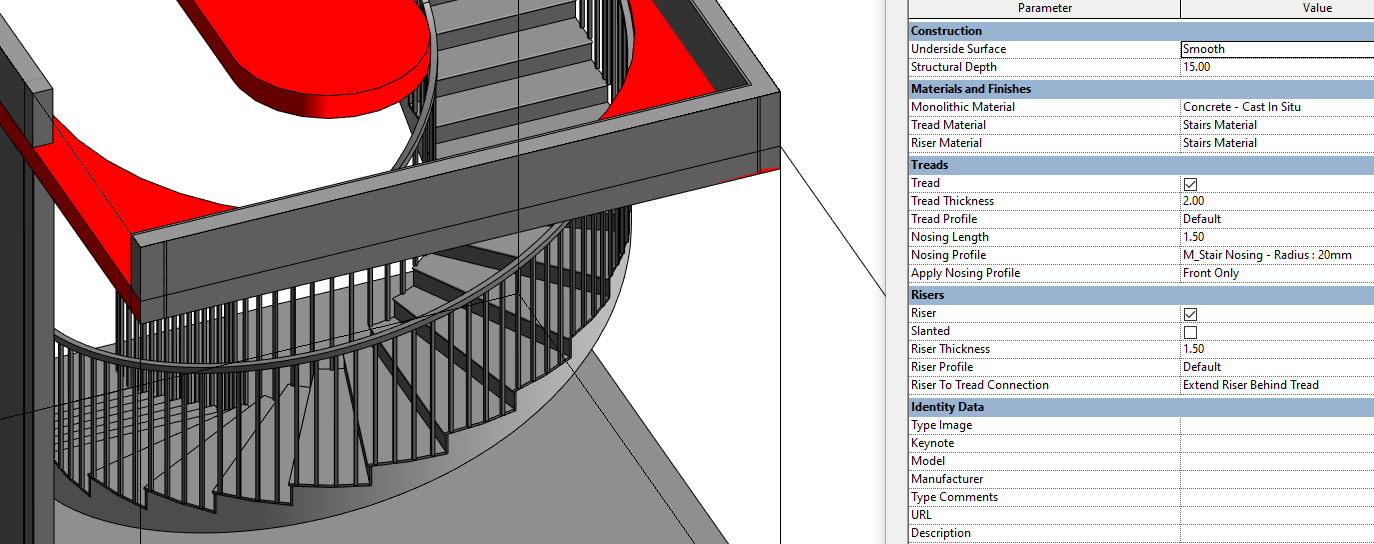Click the empty Type Comments value cell

pos(1277,497)
